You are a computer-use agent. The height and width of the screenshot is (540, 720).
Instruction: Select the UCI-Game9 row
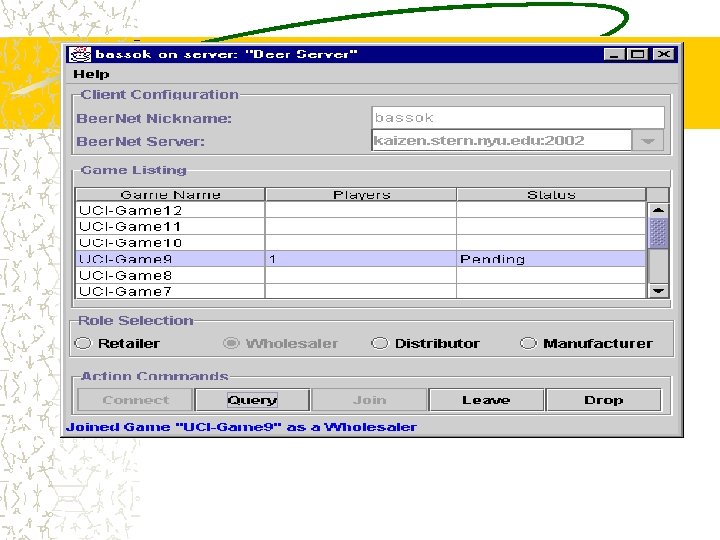tap(360, 259)
